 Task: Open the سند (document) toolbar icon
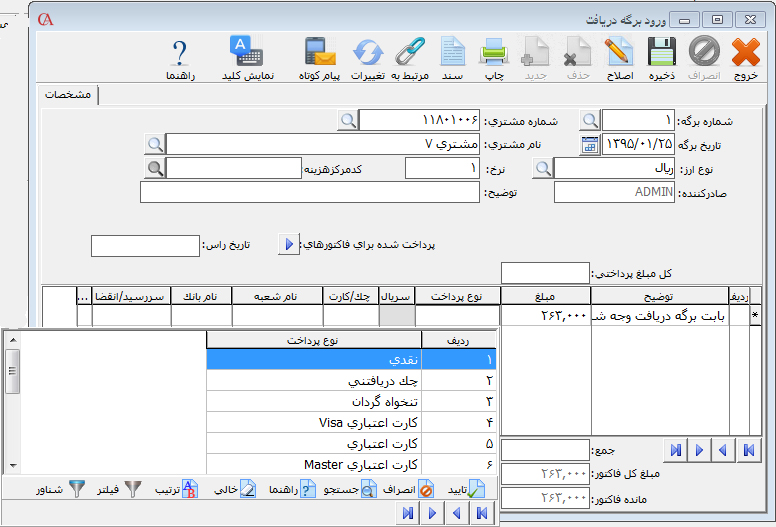click(453, 56)
